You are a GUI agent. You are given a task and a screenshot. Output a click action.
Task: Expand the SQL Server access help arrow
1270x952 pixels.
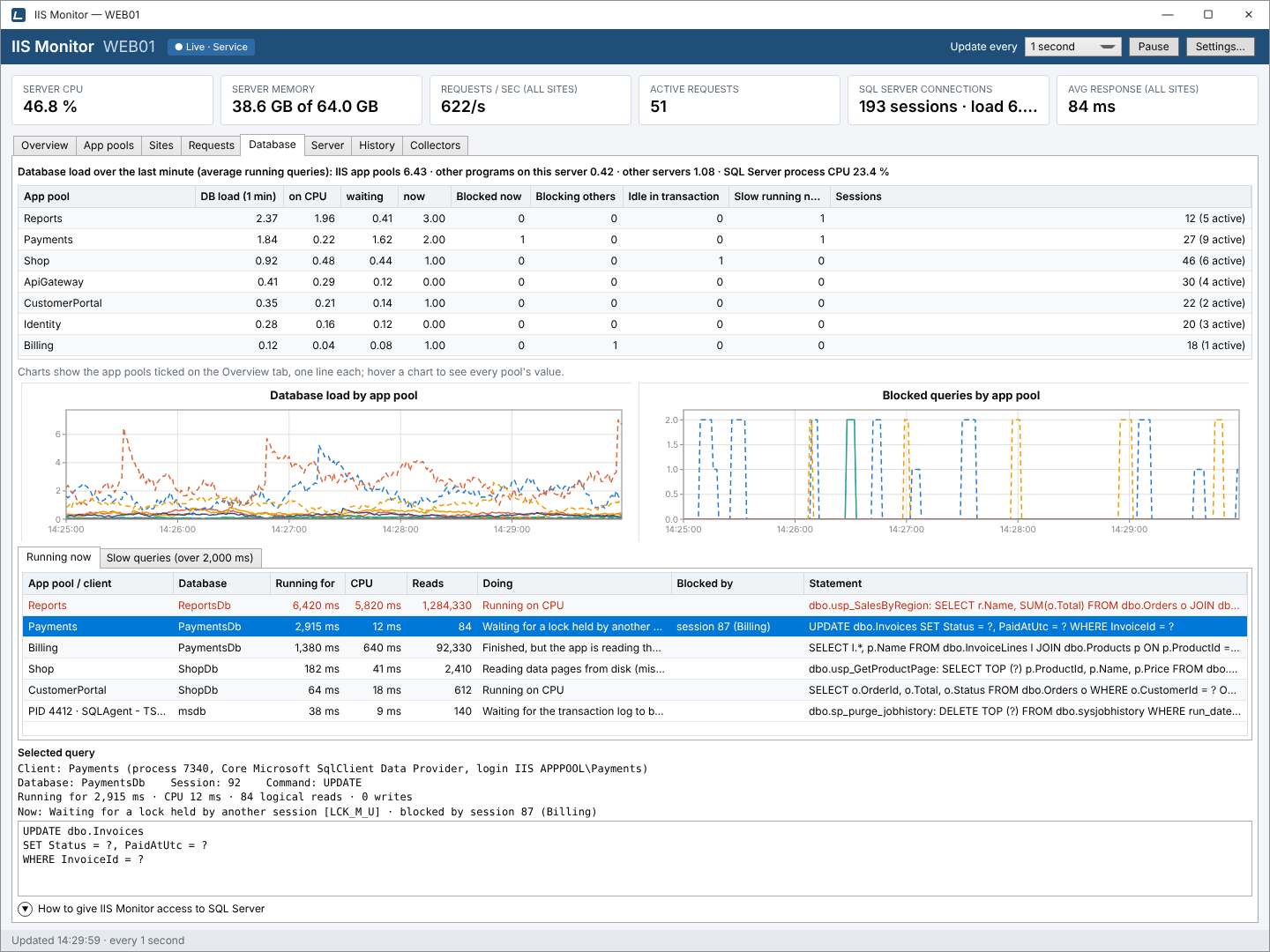pyautogui.click(x=26, y=909)
